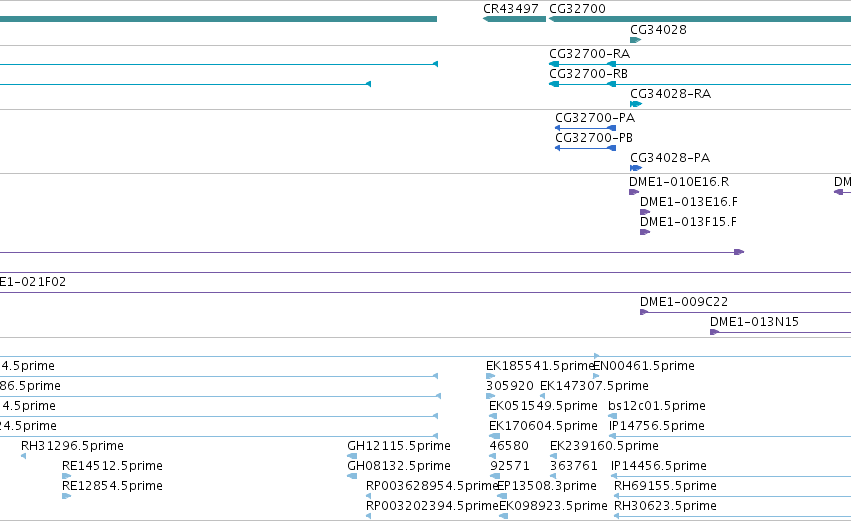The width and height of the screenshot is (851, 521).
Task: Click the DME1-013N15 feature label
Action: 754,322
